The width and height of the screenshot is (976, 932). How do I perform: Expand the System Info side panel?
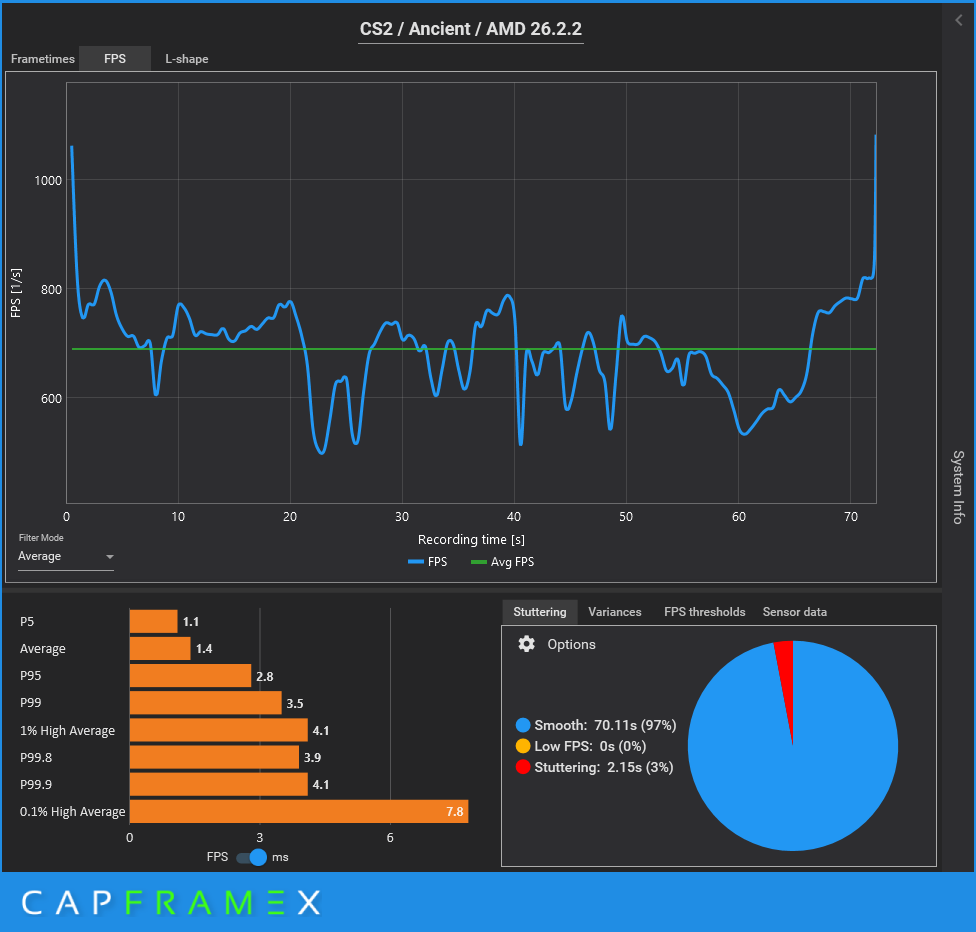click(958, 487)
